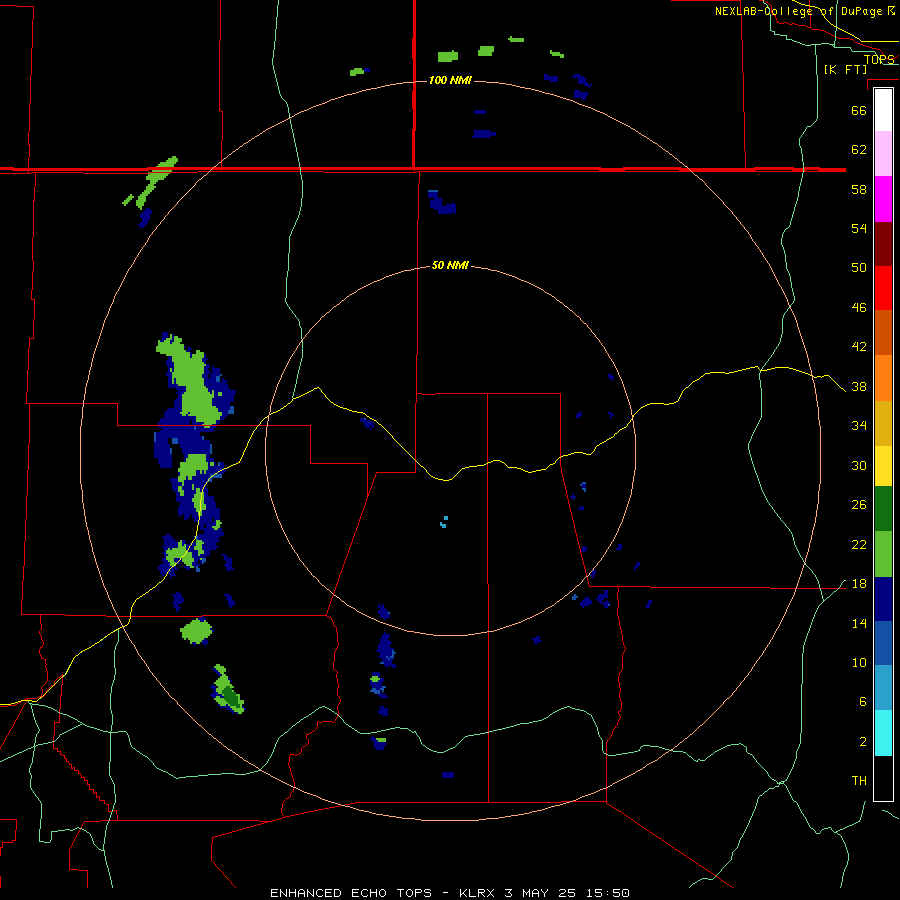Click the gold legend swatch
This screenshot has height=900, width=900.
[883, 424]
